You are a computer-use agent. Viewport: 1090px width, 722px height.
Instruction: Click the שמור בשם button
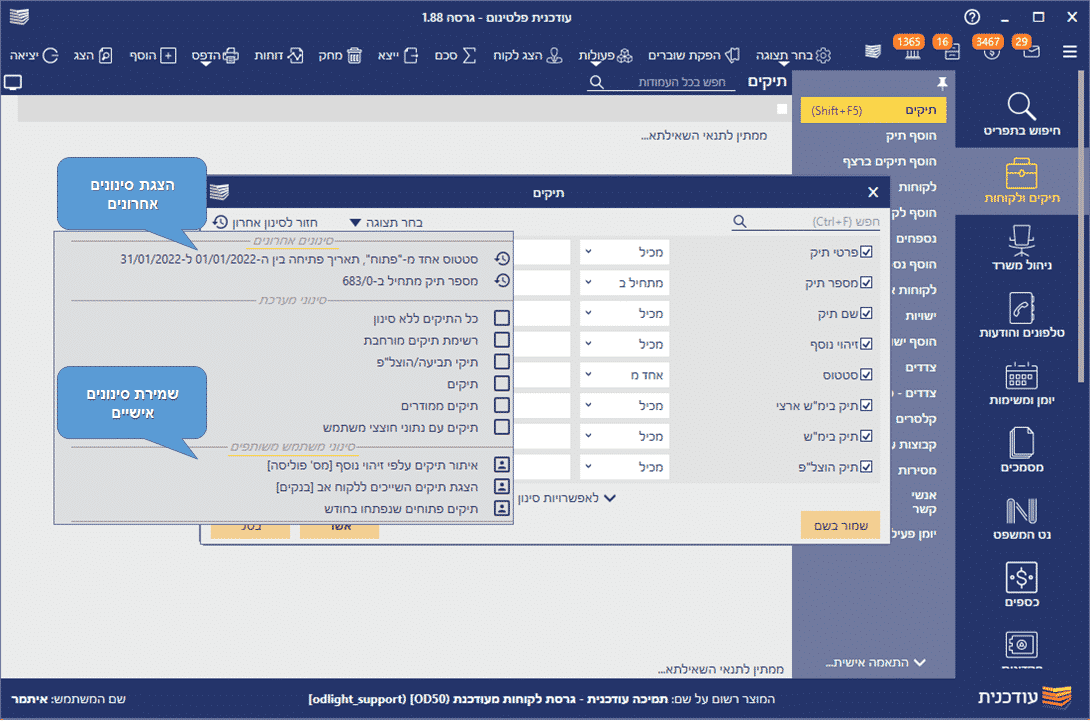click(840, 525)
